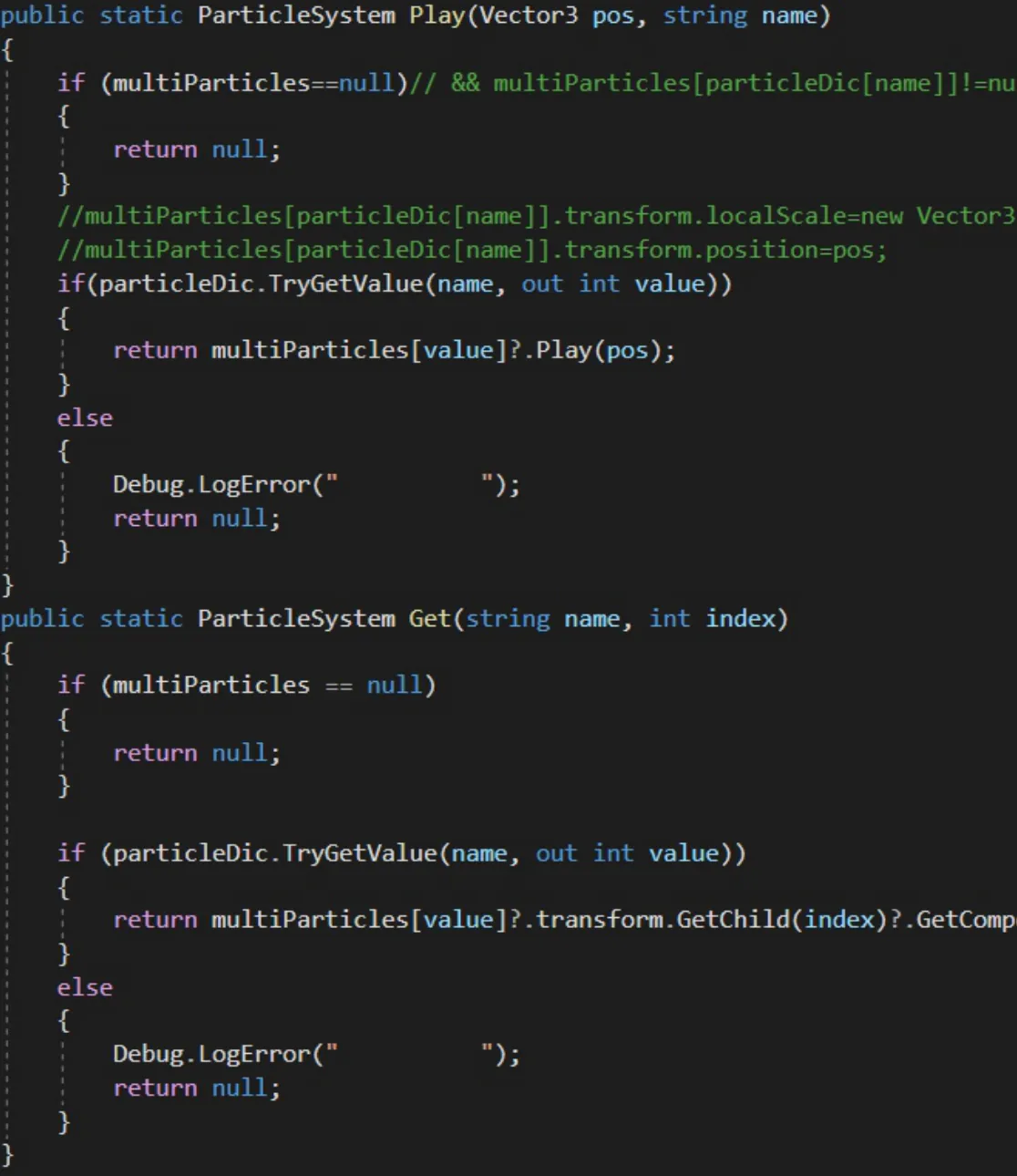Image resolution: width=1017 pixels, height=1176 pixels.
Task: Click the 'else' keyword in Get method
Action: 85,988
